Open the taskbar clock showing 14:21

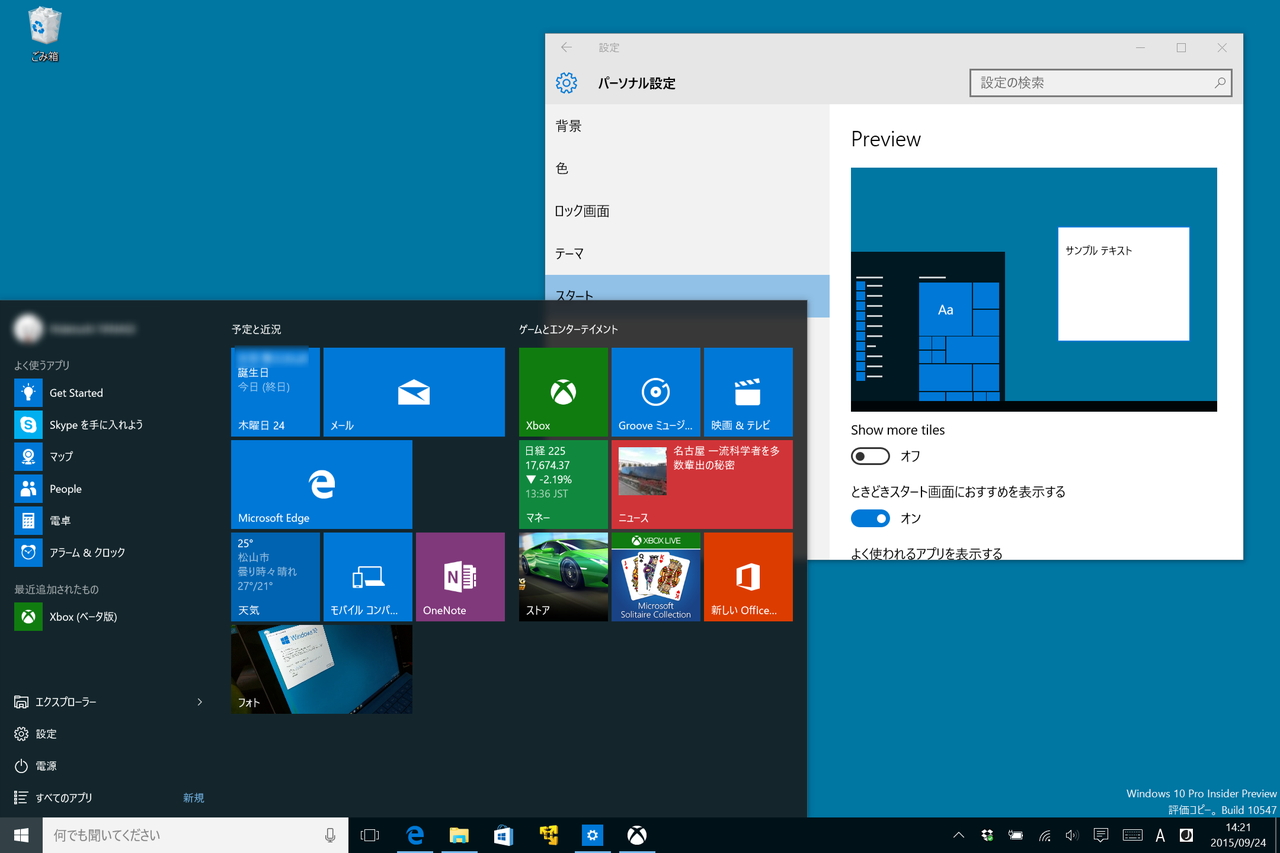[1238, 835]
